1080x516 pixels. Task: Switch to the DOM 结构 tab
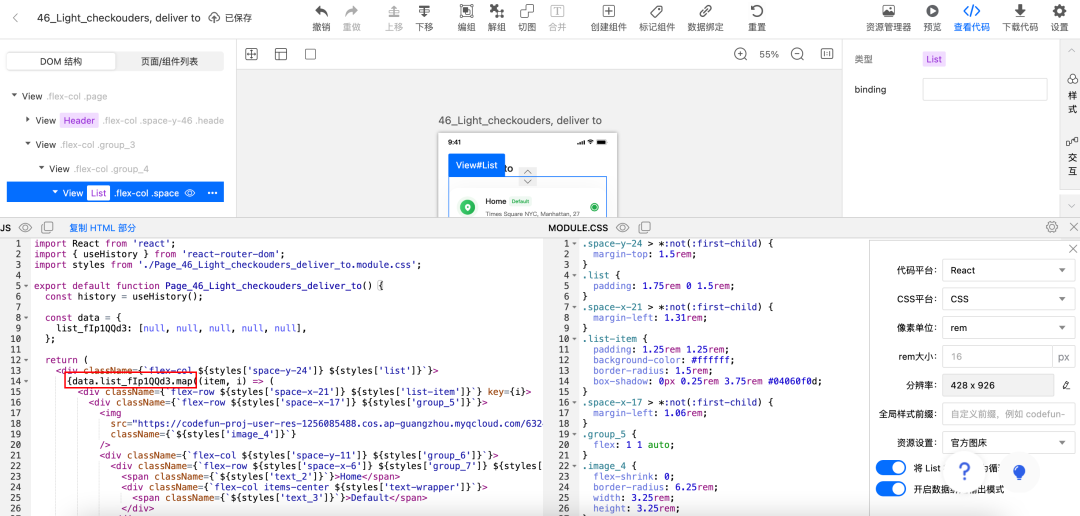pos(61,61)
